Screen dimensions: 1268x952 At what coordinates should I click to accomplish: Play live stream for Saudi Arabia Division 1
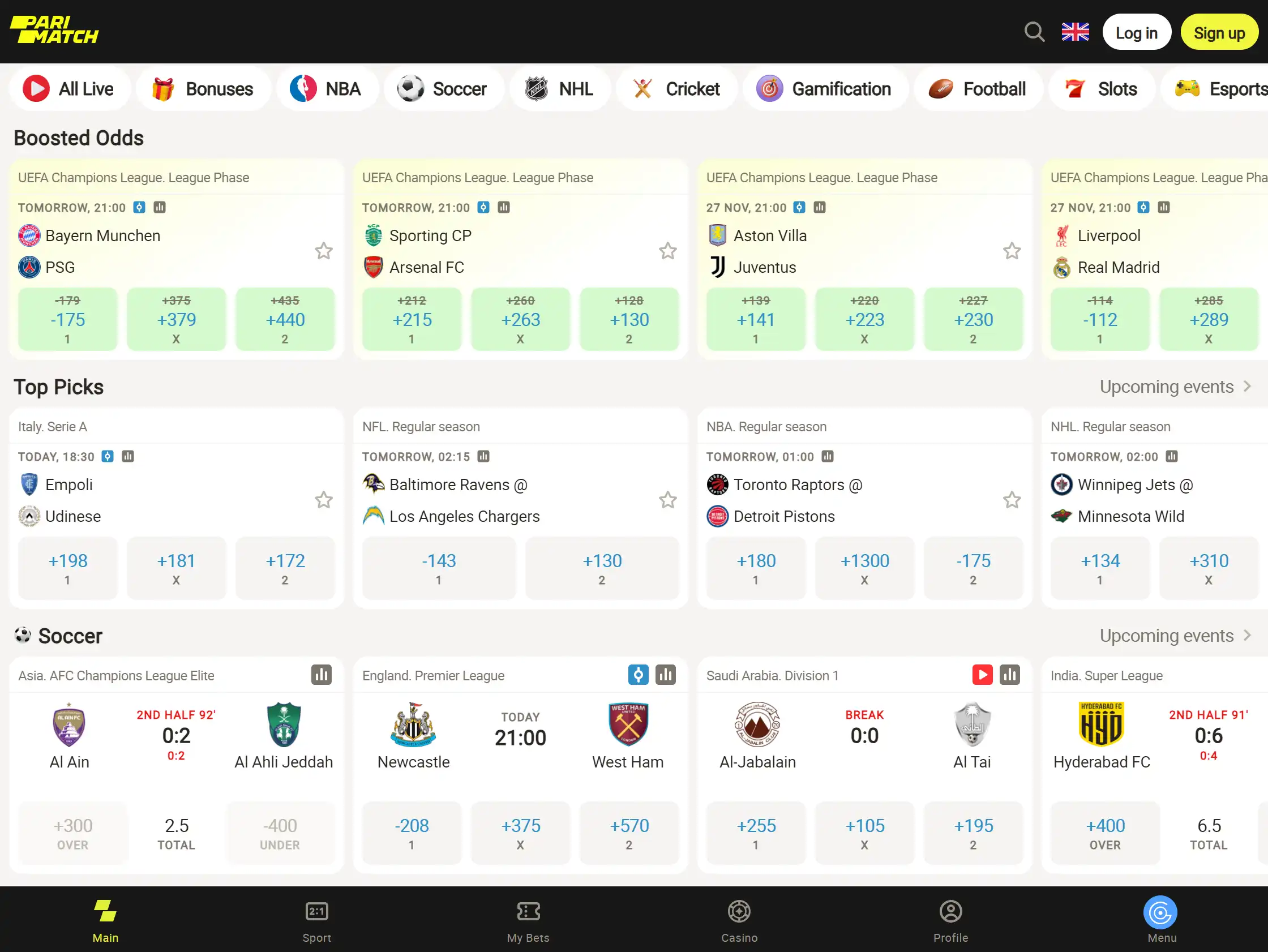point(982,675)
